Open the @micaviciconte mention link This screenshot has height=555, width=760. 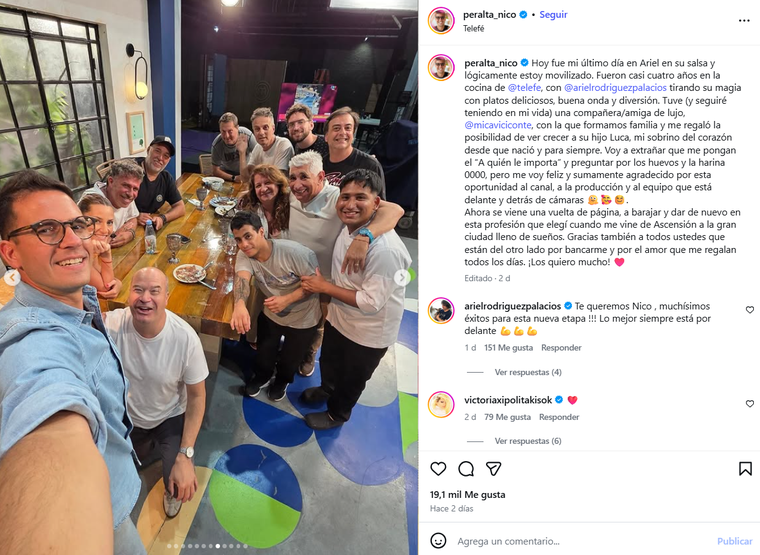click(x=498, y=125)
